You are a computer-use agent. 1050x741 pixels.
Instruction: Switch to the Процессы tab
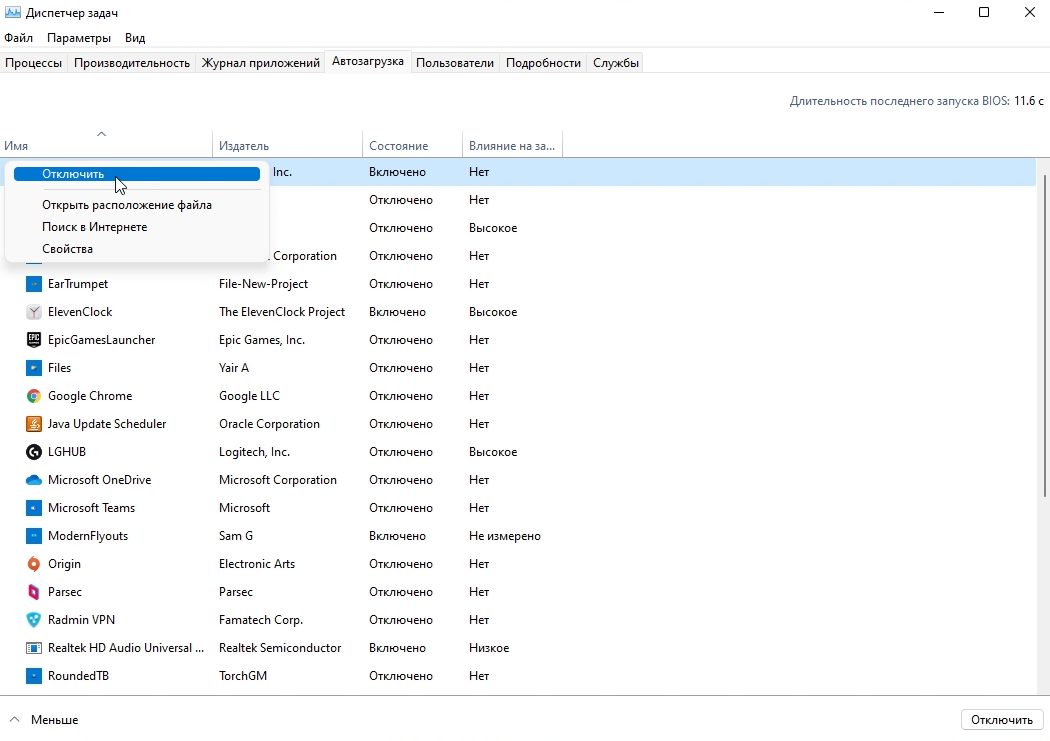[33, 63]
